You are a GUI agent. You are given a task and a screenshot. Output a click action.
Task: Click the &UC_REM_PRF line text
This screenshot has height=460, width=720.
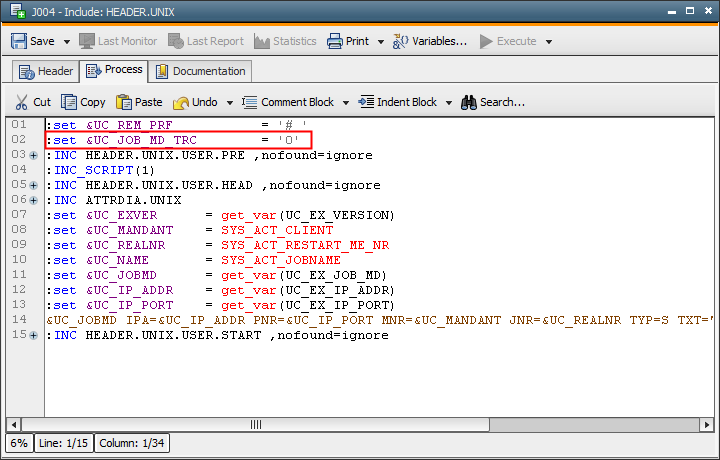pos(176,125)
